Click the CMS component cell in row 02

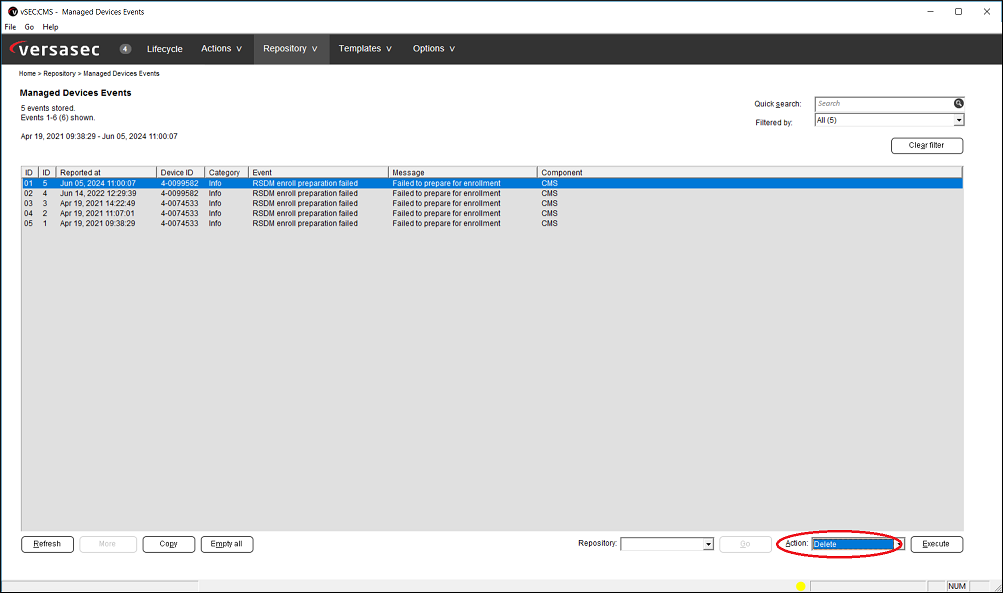tap(549, 193)
